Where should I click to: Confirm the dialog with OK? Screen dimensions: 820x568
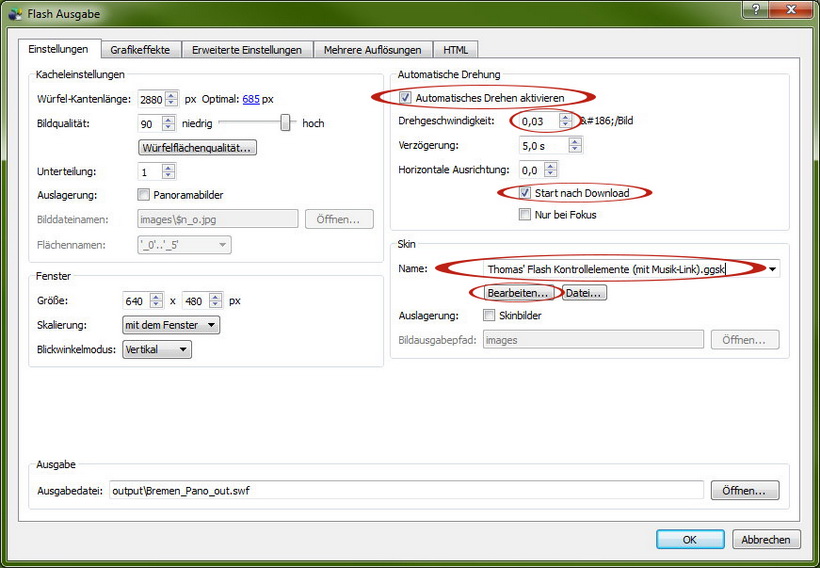click(x=690, y=539)
